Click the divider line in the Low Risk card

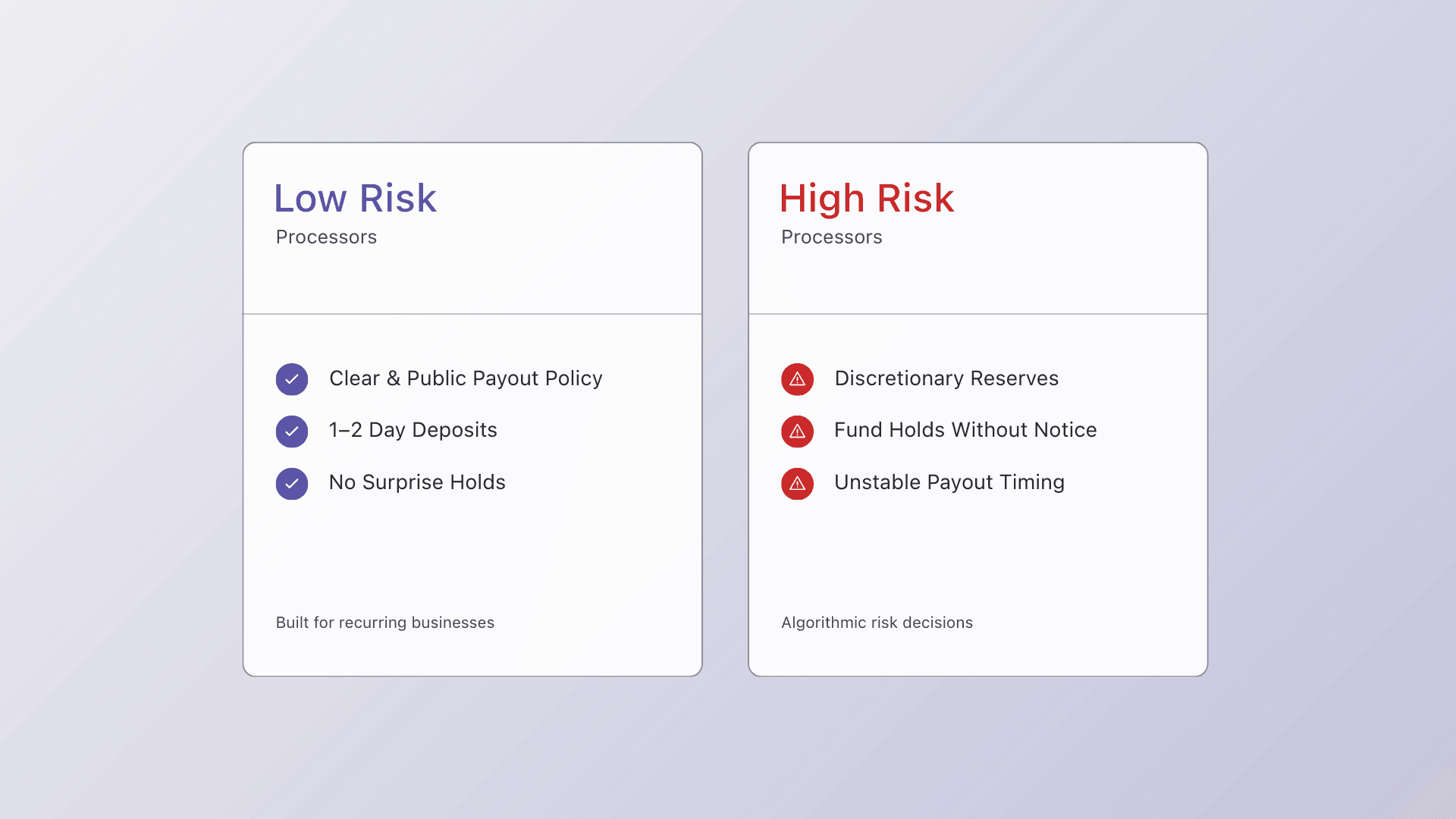coord(472,314)
